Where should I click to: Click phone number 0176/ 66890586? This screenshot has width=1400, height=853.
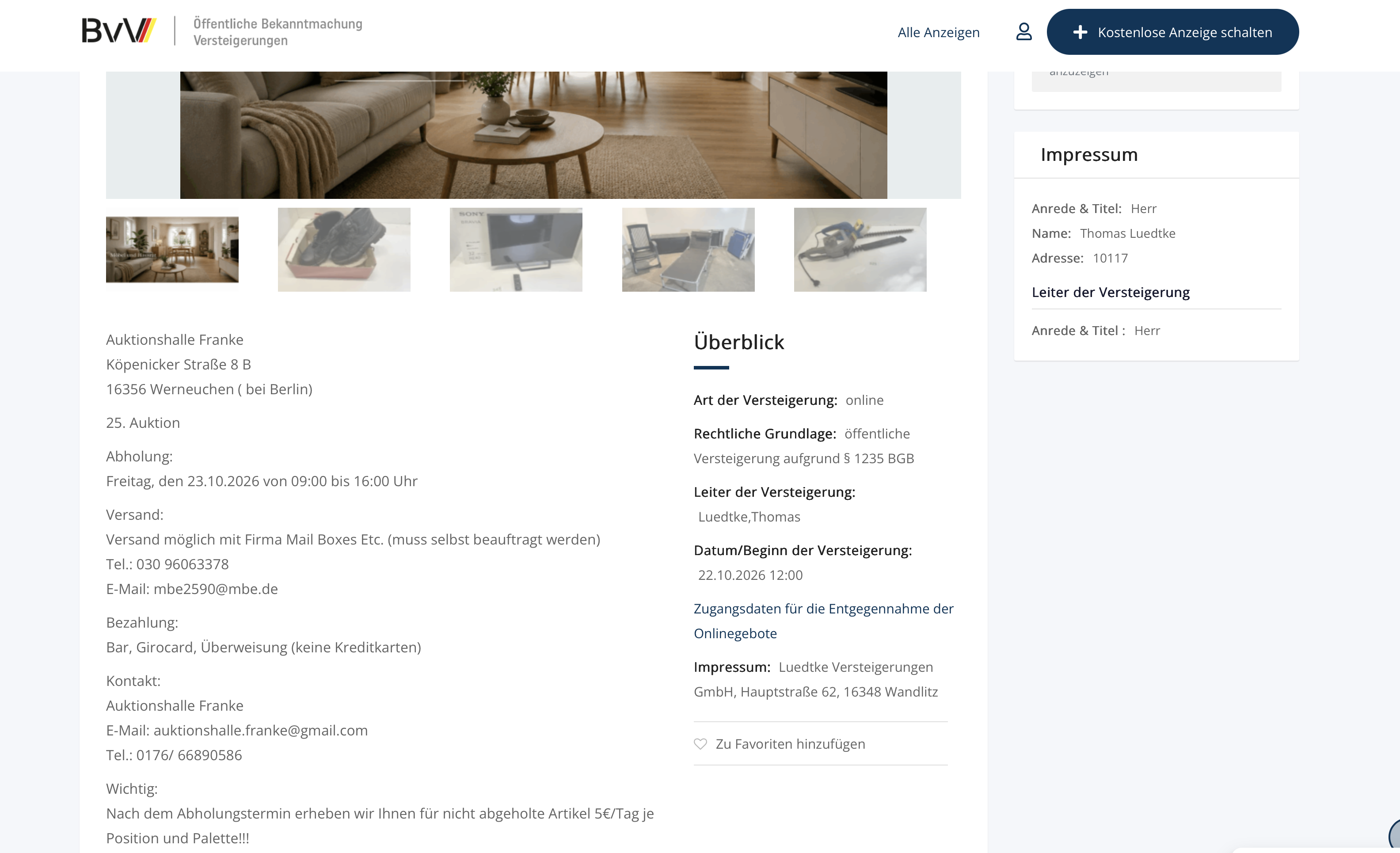(189, 755)
